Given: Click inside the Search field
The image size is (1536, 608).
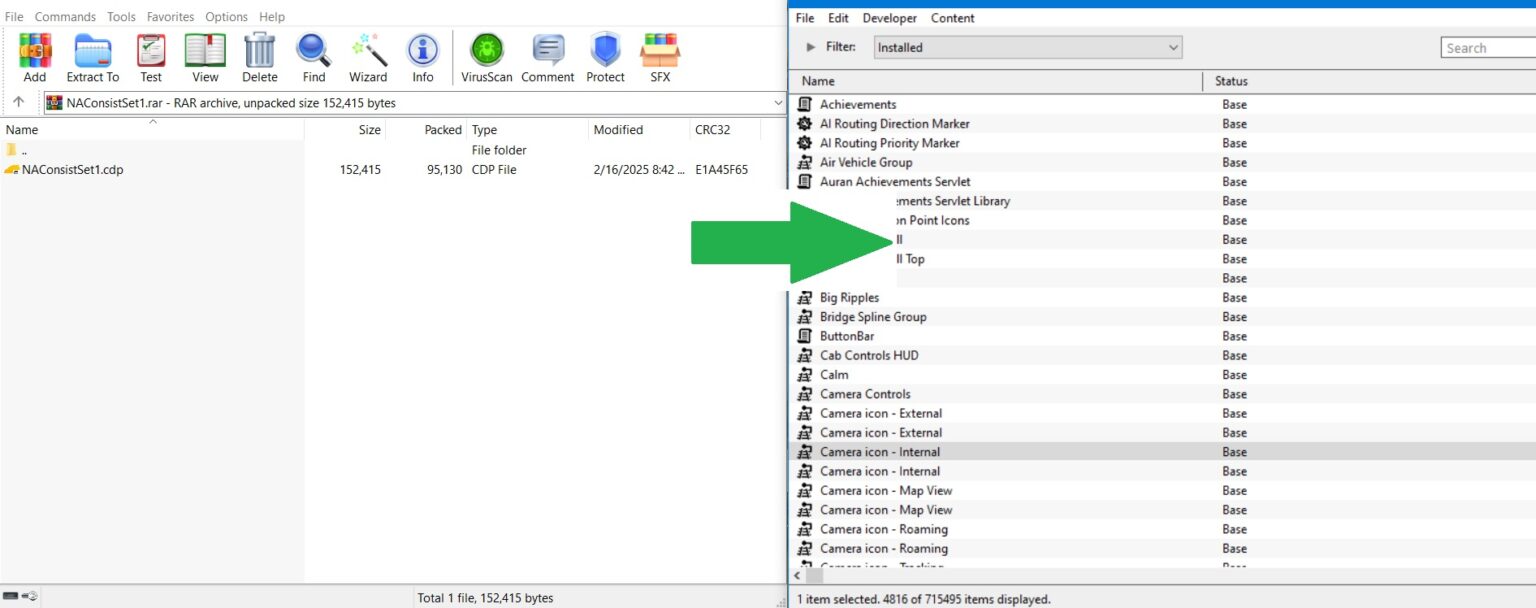Looking at the screenshot, I should pos(1490,46).
